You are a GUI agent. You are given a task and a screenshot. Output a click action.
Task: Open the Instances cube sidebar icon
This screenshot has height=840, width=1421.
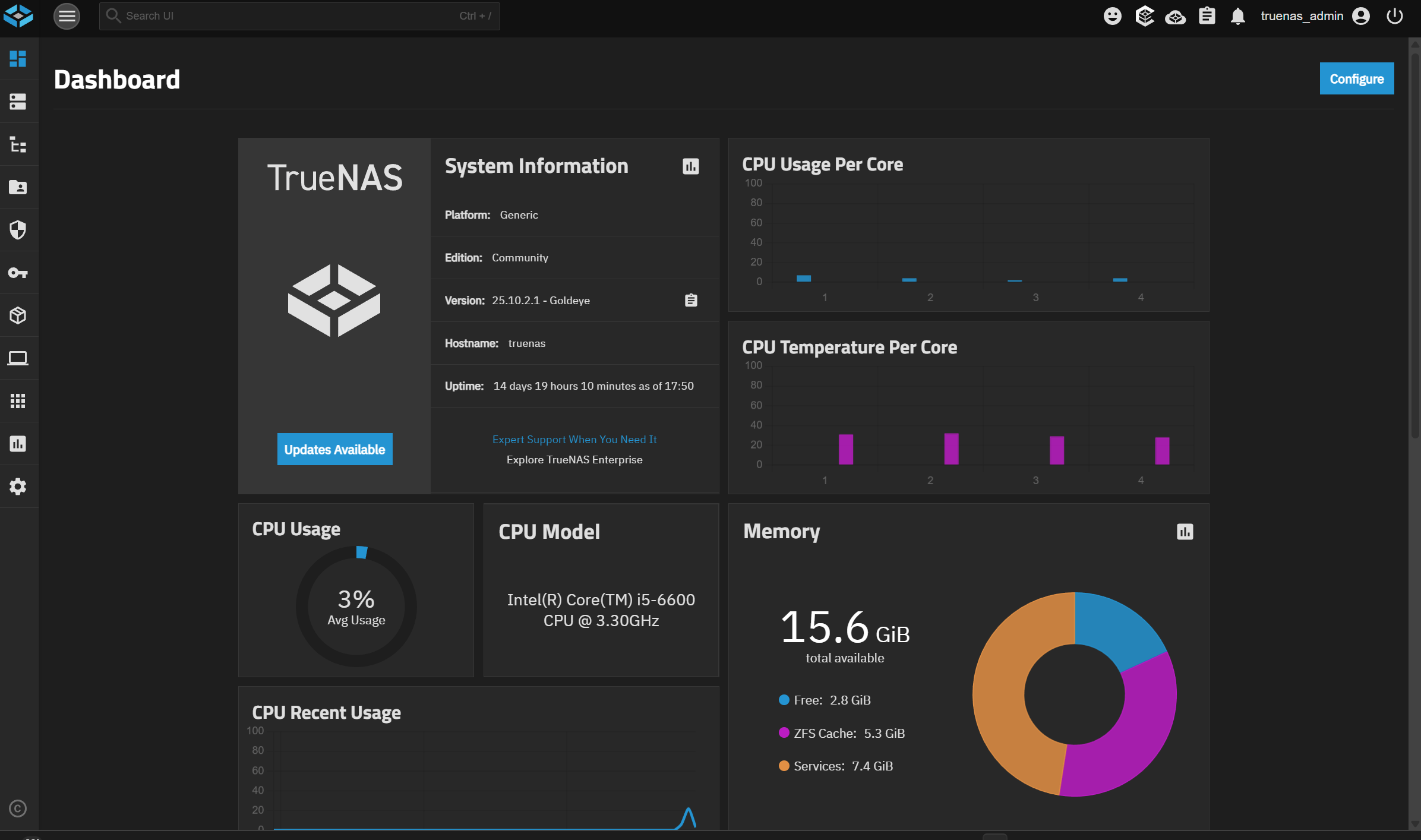pos(18,315)
